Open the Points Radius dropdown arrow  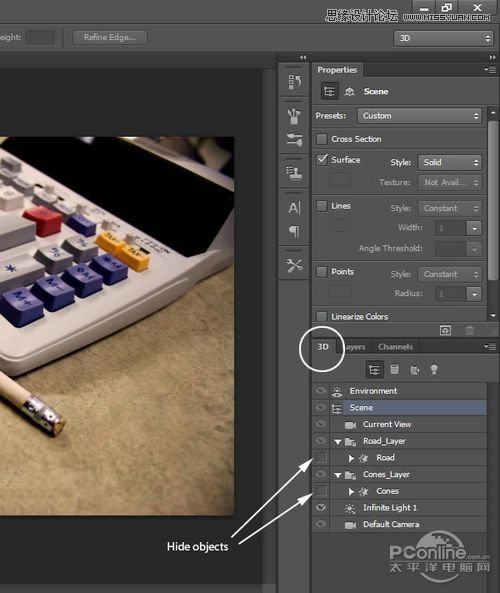[474, 294]
